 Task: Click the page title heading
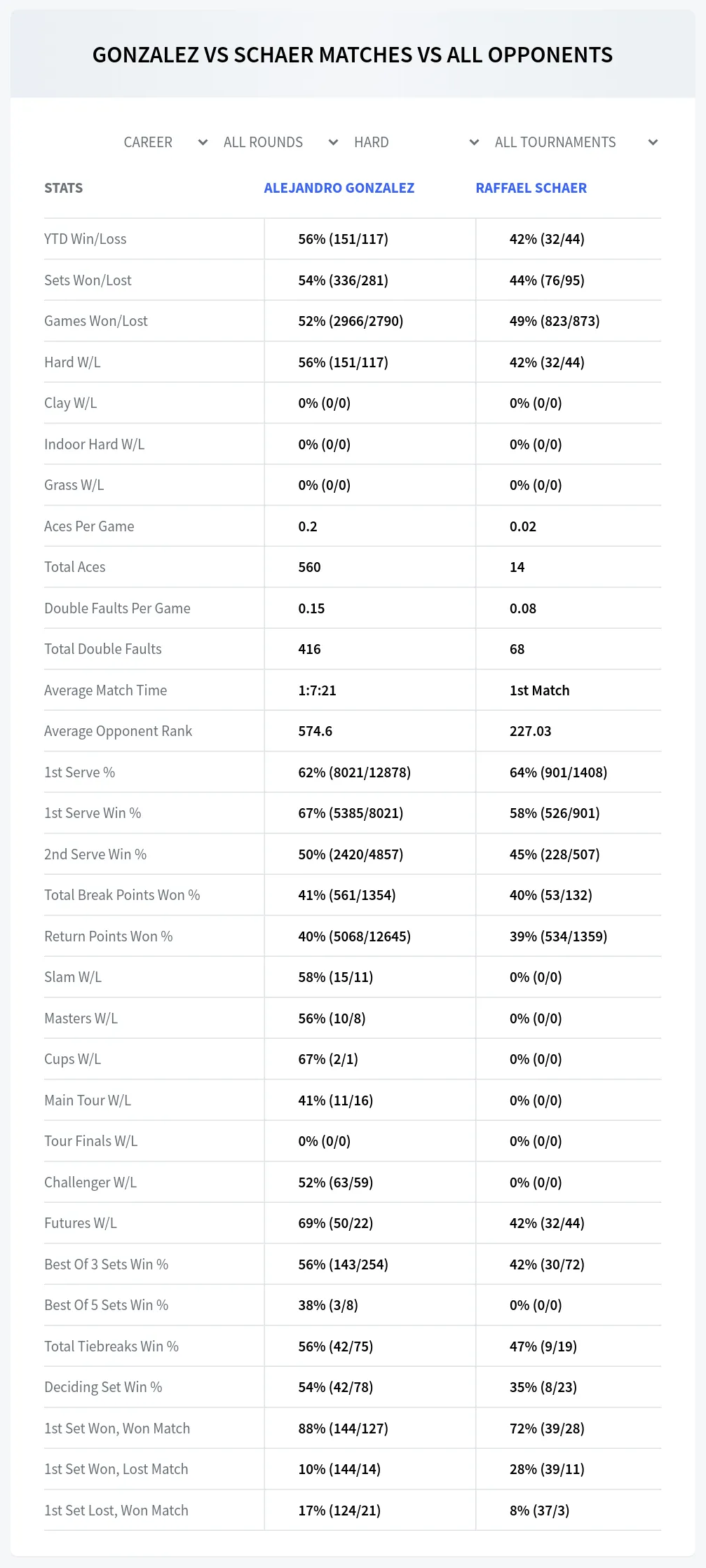point(353,55)
